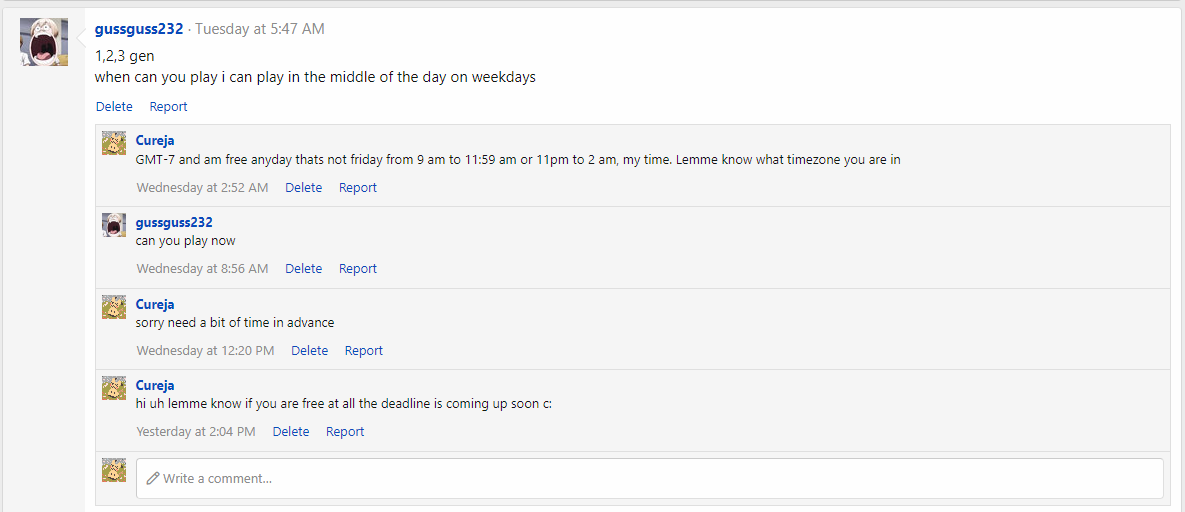Write a comment in the input field
This screenshot has height=512, width=1185.
(x=649, y=478)
